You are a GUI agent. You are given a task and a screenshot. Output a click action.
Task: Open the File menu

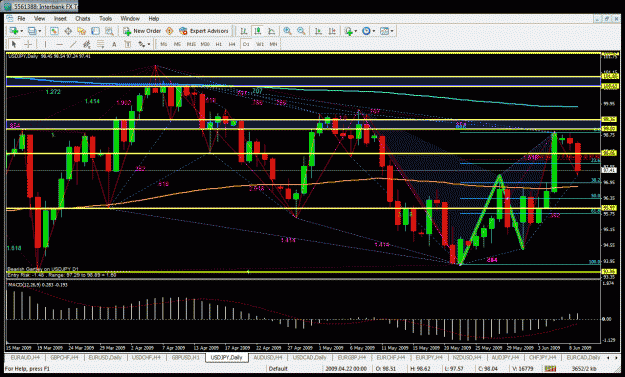[x=21, y=18]
